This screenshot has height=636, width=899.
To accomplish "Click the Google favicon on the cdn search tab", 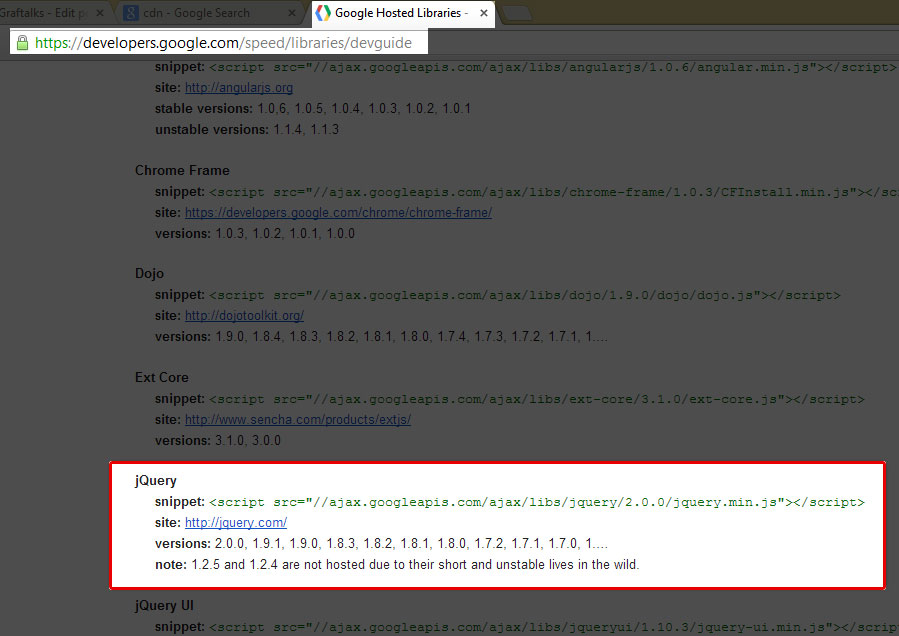I will pos(130,13).
